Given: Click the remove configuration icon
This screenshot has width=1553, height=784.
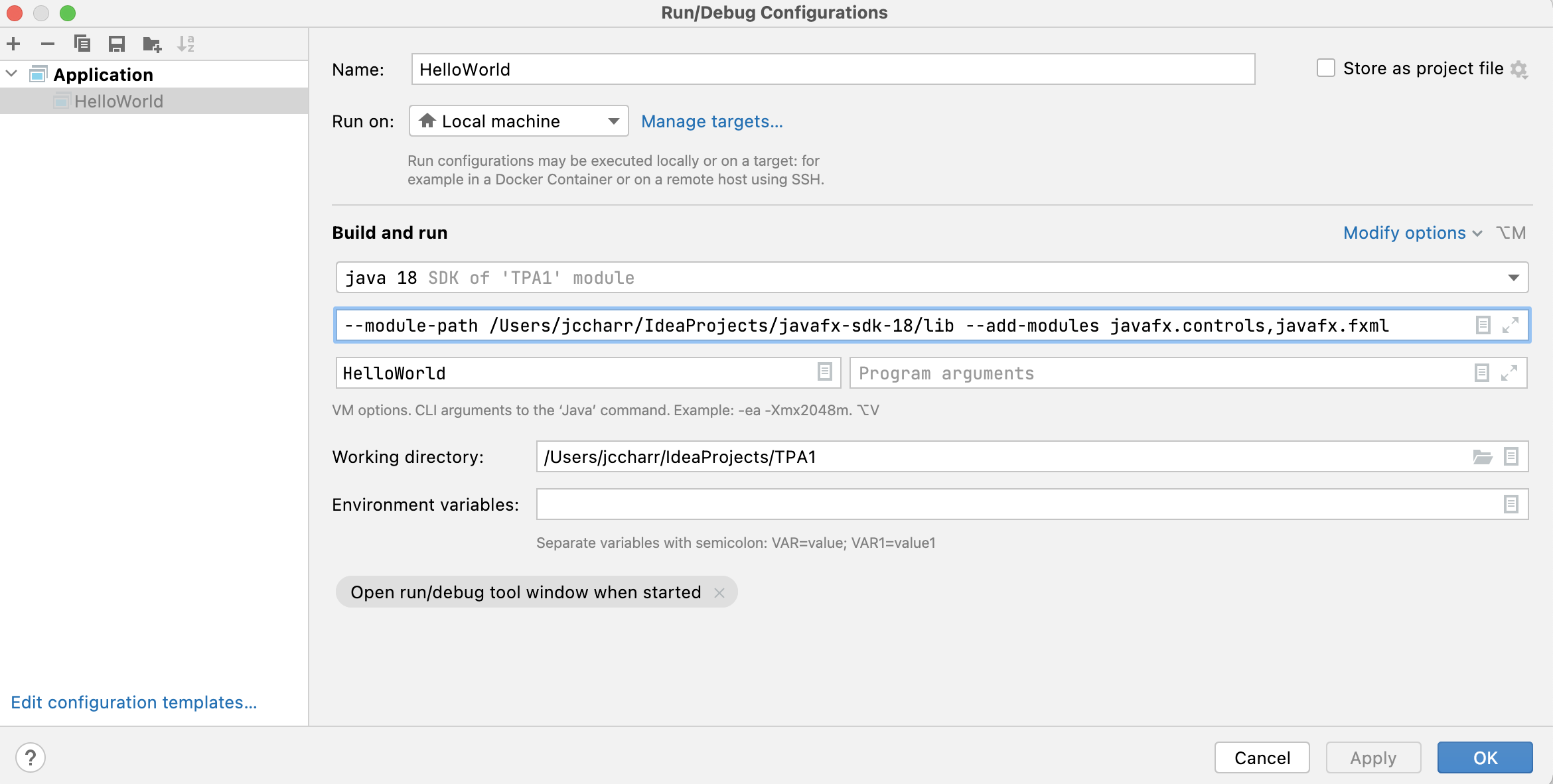Looking at the screenshot, I should [x=47, y=44].
